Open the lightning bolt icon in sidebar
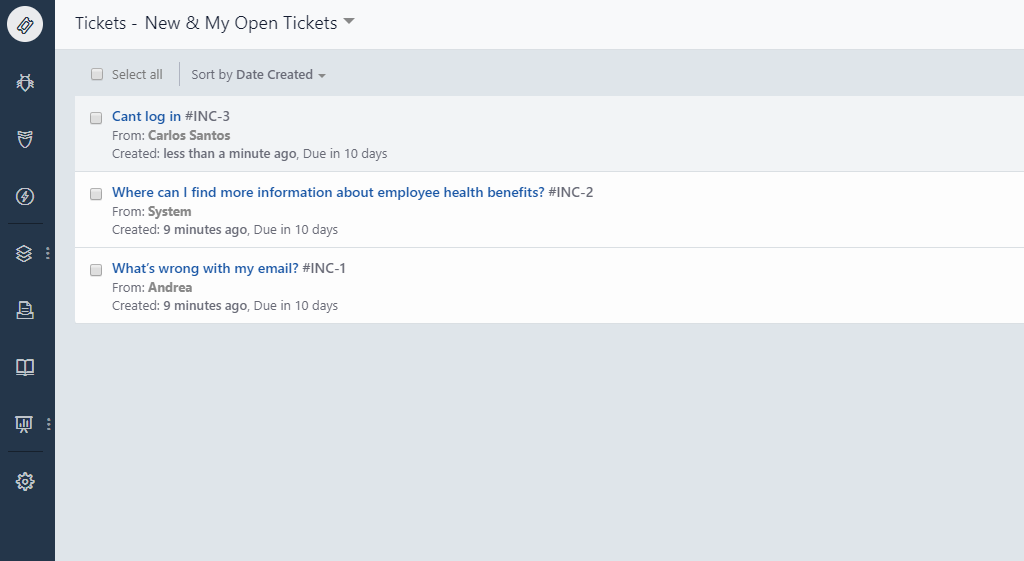 [25, 196]
